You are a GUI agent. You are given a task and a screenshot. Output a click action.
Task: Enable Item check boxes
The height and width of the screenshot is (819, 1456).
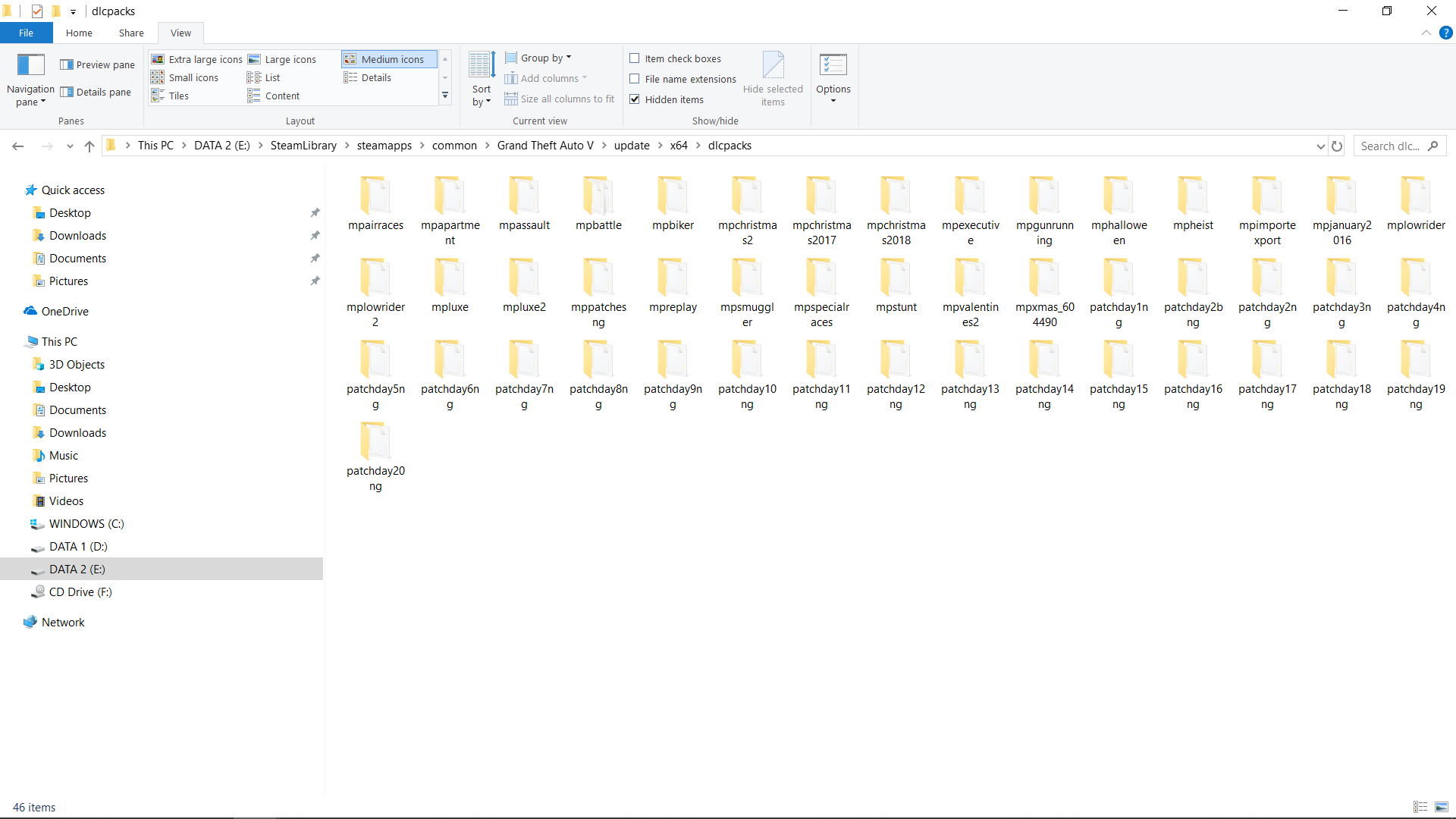(635, 58)
